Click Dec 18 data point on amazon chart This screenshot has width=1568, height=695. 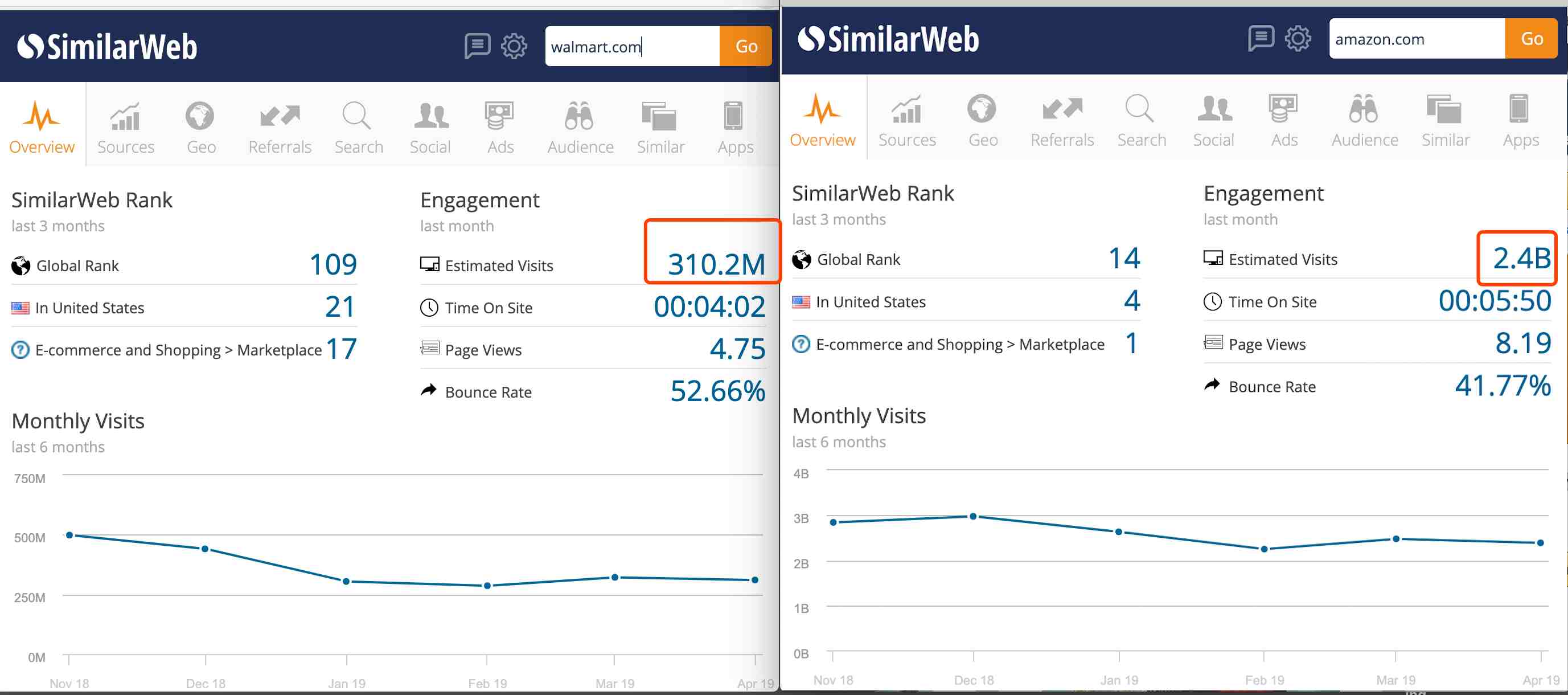tap(973, 517)
